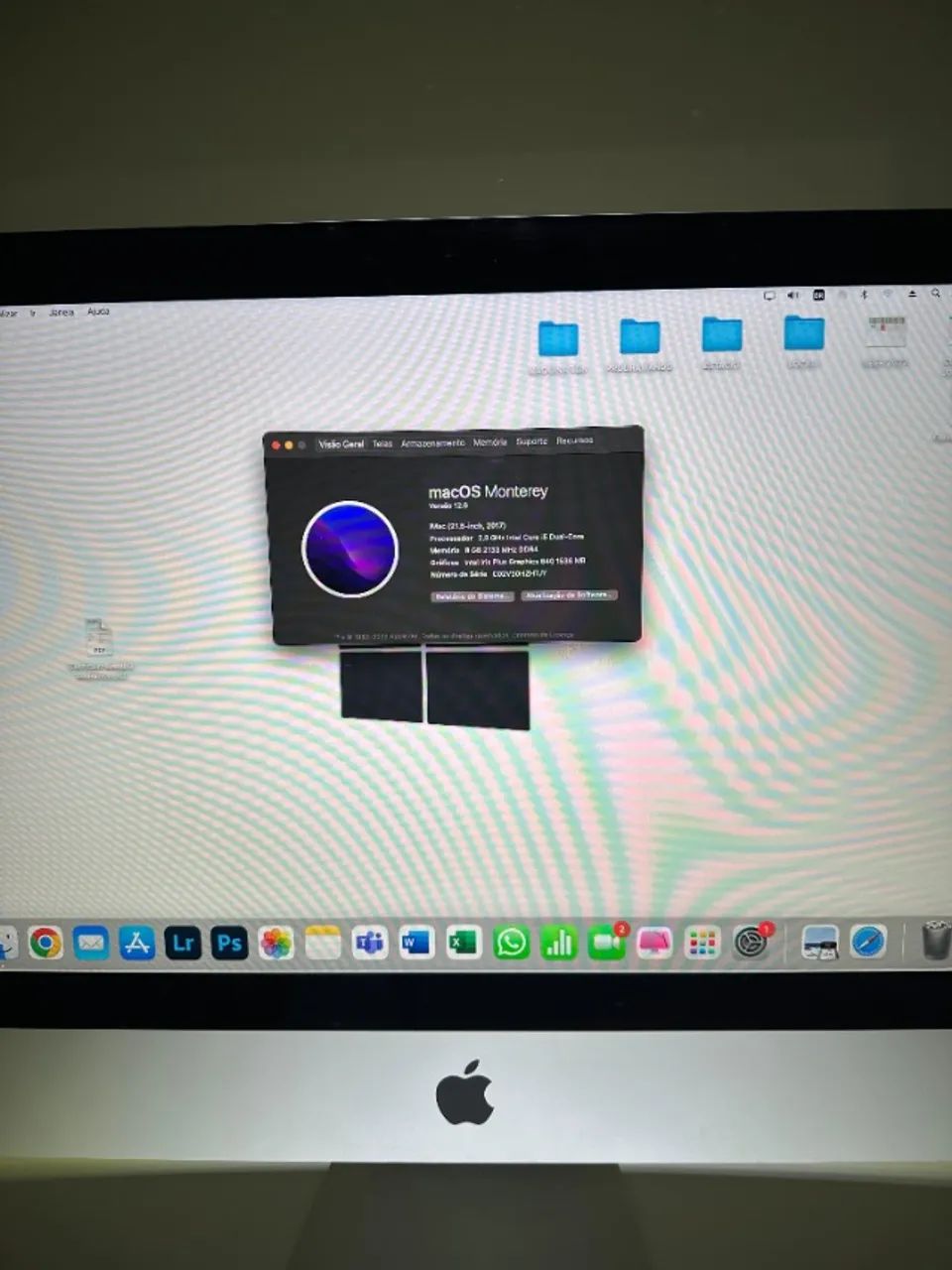Launch Adobe Lightroom from the Dock
The width and height of the screenshot is (952, 1270).
pos(183,943)
